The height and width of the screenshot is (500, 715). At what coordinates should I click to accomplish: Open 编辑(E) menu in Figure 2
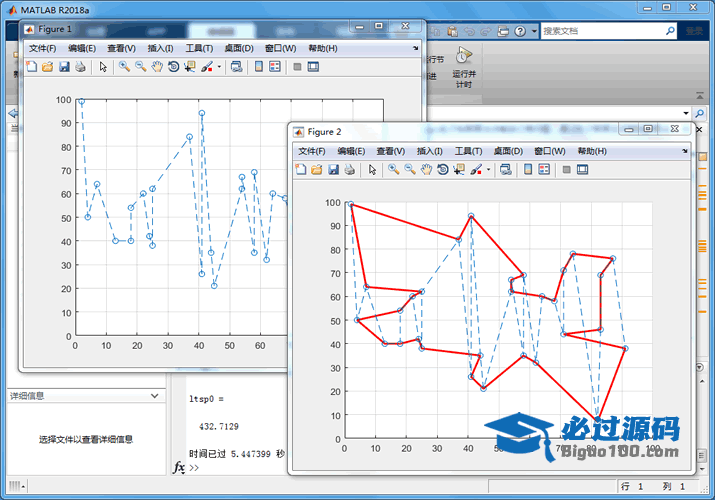click(x=351, y=151)
